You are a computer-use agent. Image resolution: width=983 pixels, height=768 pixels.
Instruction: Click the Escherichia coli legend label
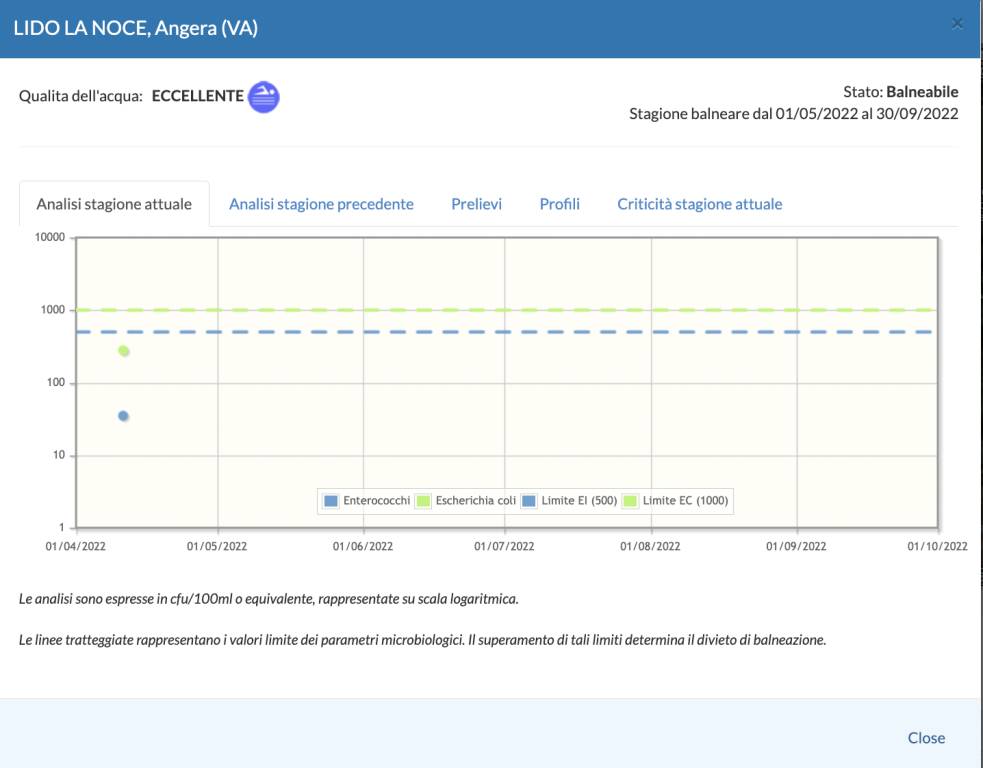(x=475, y=501)
